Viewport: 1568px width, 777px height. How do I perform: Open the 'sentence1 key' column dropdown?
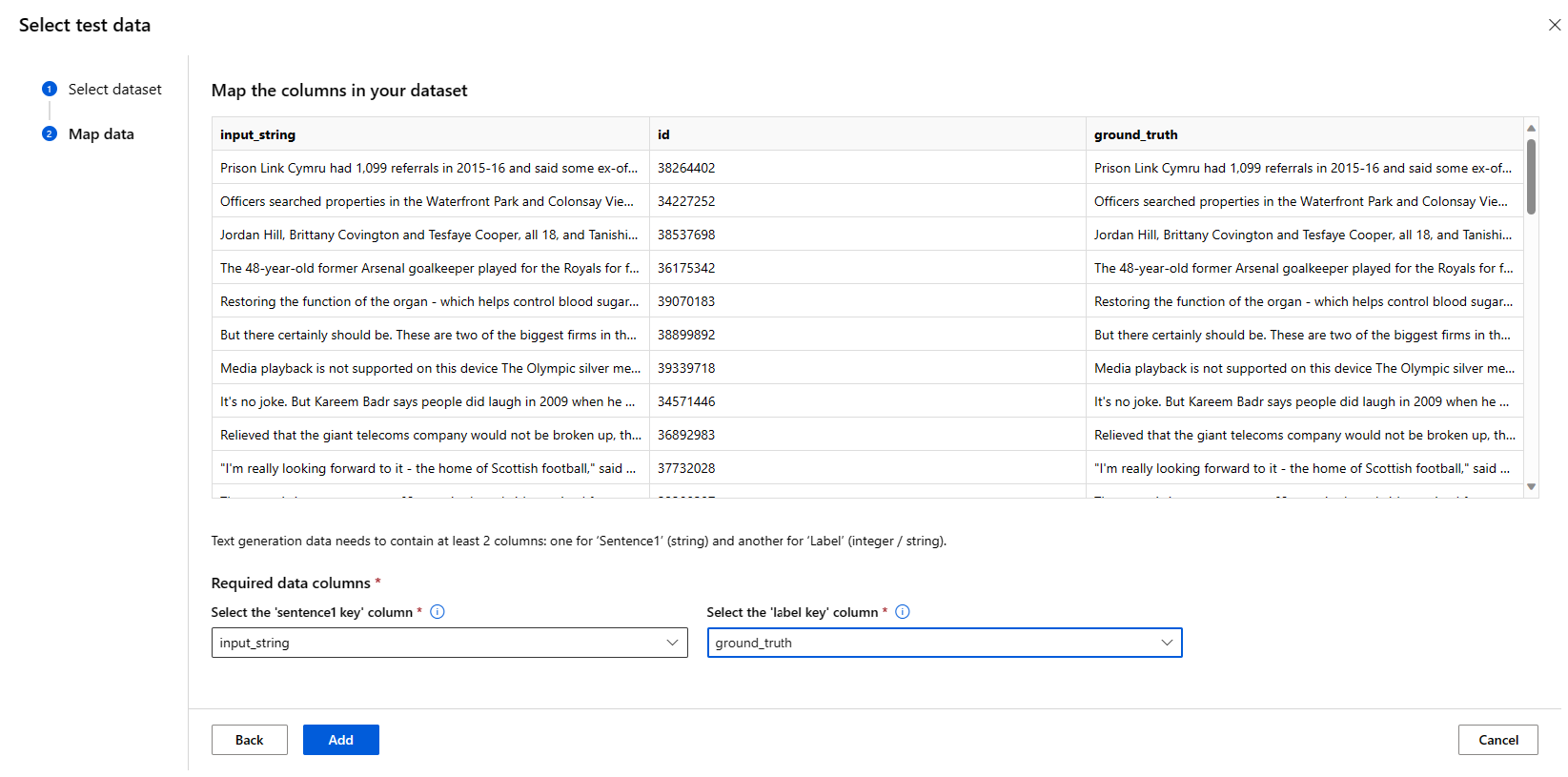pos(449,643)
